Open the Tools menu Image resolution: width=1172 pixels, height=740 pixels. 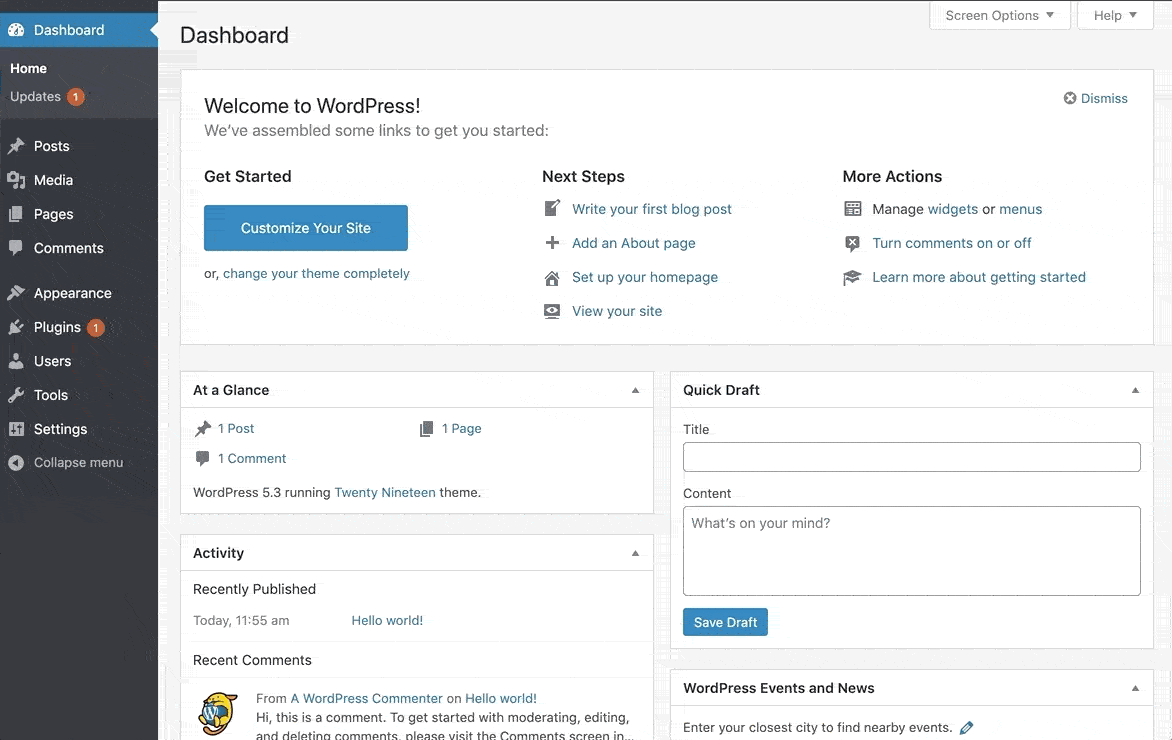[78, 395]
